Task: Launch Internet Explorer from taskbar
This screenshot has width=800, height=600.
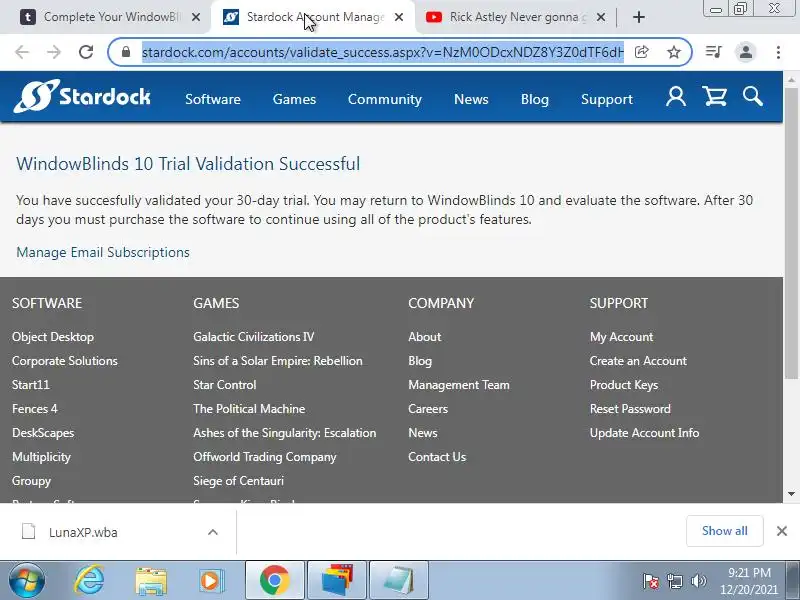Action: point(89,581)
